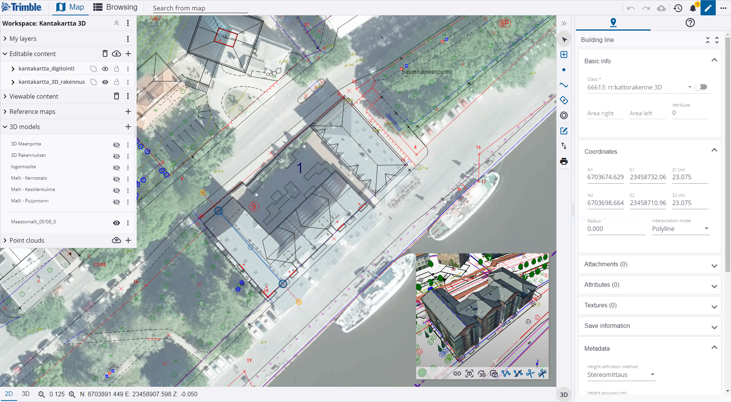The width and height of the screenshot is (731, 402).
Task: Switch to 2D view tab
Action: pyautogui.click(x=8, y=394)
